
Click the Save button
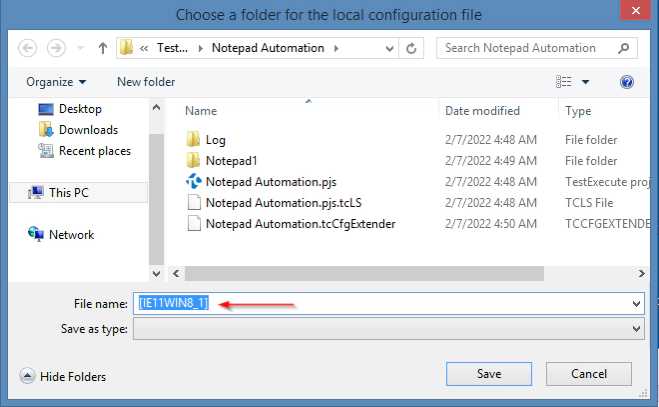[x=489, y=374]
